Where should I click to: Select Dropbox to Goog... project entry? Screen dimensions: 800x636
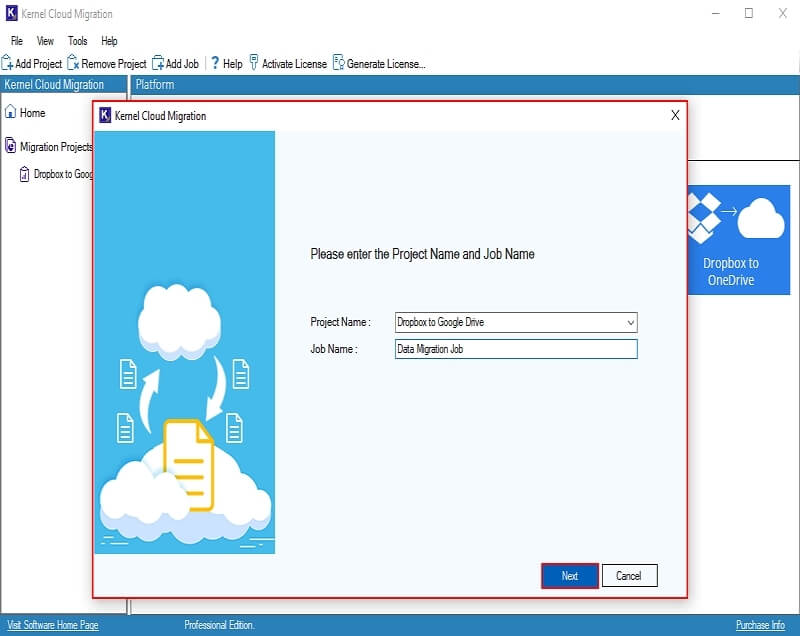point(63,174)
